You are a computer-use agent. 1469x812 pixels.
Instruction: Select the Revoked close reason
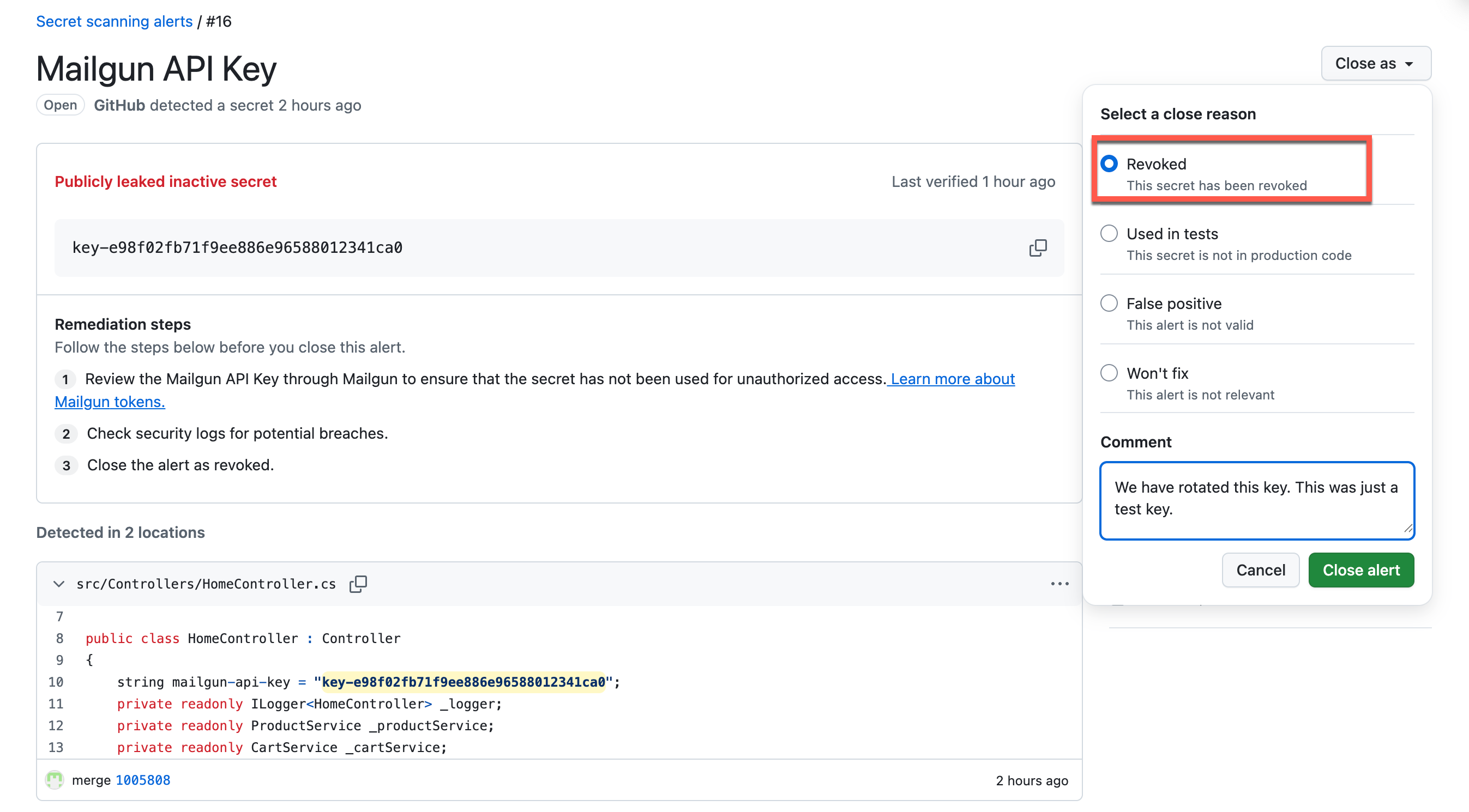[1109, 164]
